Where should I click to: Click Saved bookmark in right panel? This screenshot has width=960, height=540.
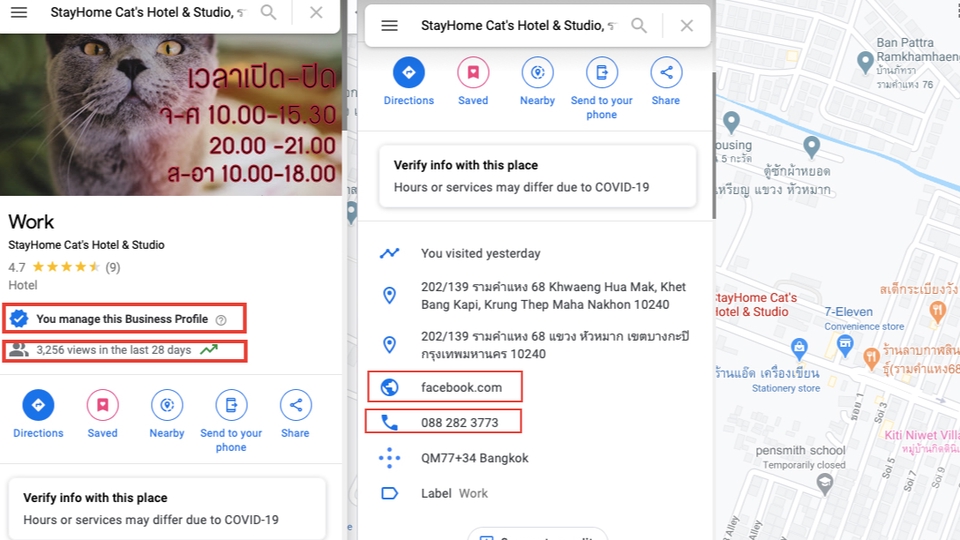point(473,82)
